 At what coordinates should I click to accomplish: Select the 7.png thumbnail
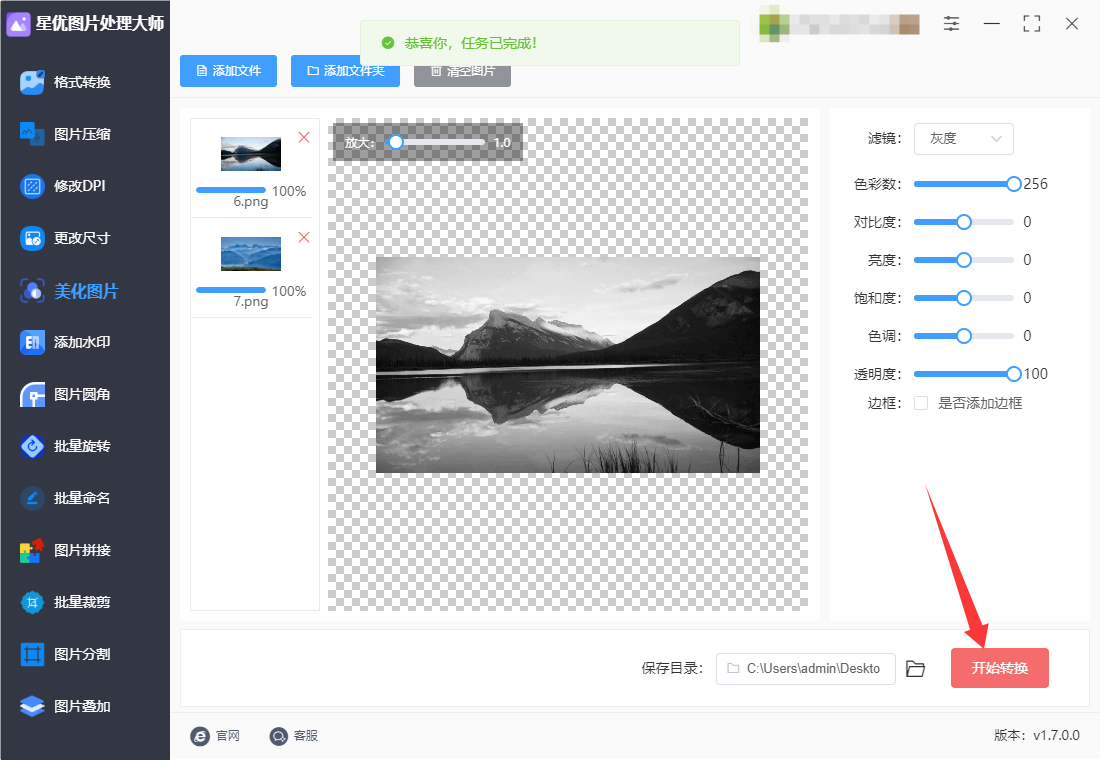pos(250,253)
